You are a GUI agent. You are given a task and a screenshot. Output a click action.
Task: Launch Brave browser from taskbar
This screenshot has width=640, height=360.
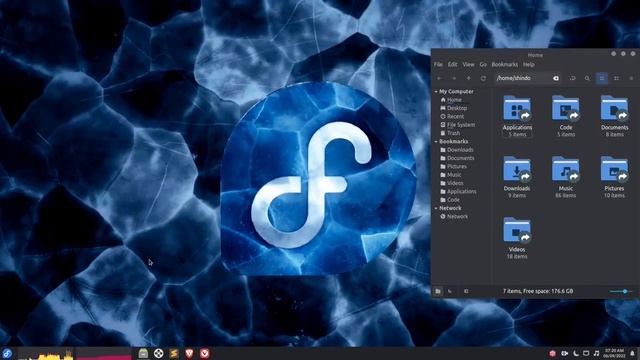pyautogui.click(x=189, y=353)
